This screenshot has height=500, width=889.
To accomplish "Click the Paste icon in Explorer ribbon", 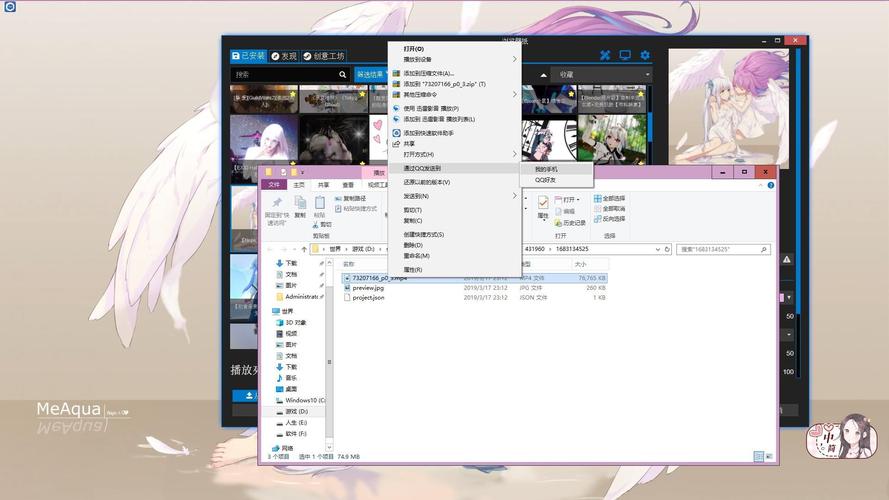I will 320,202.
